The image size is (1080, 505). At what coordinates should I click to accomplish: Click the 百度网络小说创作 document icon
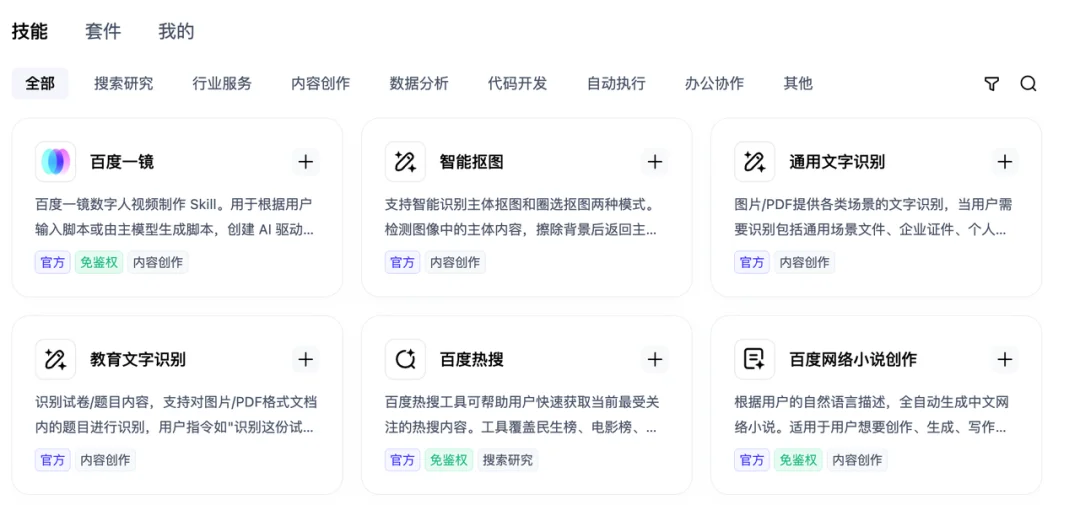[x=755, y=360]
